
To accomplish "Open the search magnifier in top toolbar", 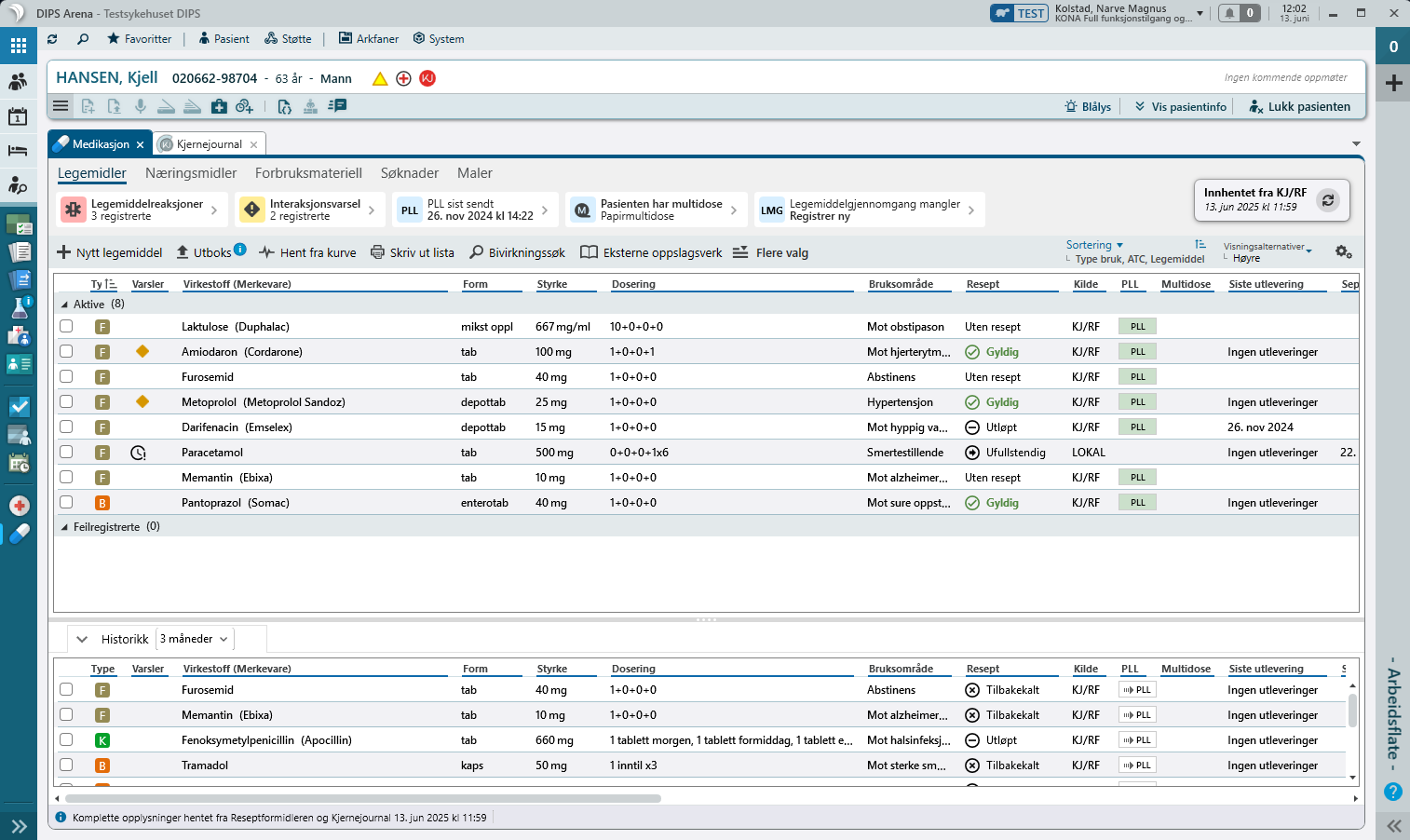I will pos(83,39).
